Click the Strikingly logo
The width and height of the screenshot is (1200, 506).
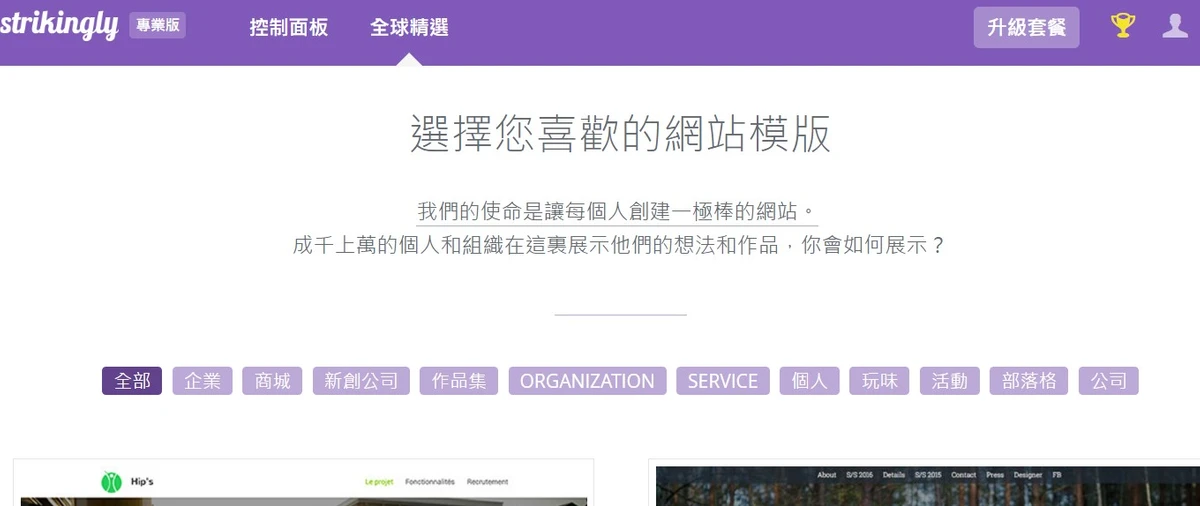click(59, 26)
